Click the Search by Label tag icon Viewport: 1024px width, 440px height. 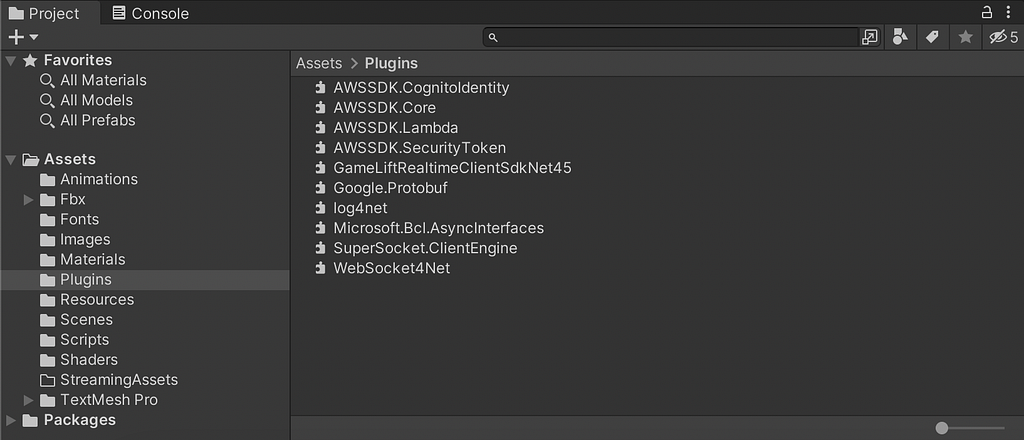(x=932, y=37)
